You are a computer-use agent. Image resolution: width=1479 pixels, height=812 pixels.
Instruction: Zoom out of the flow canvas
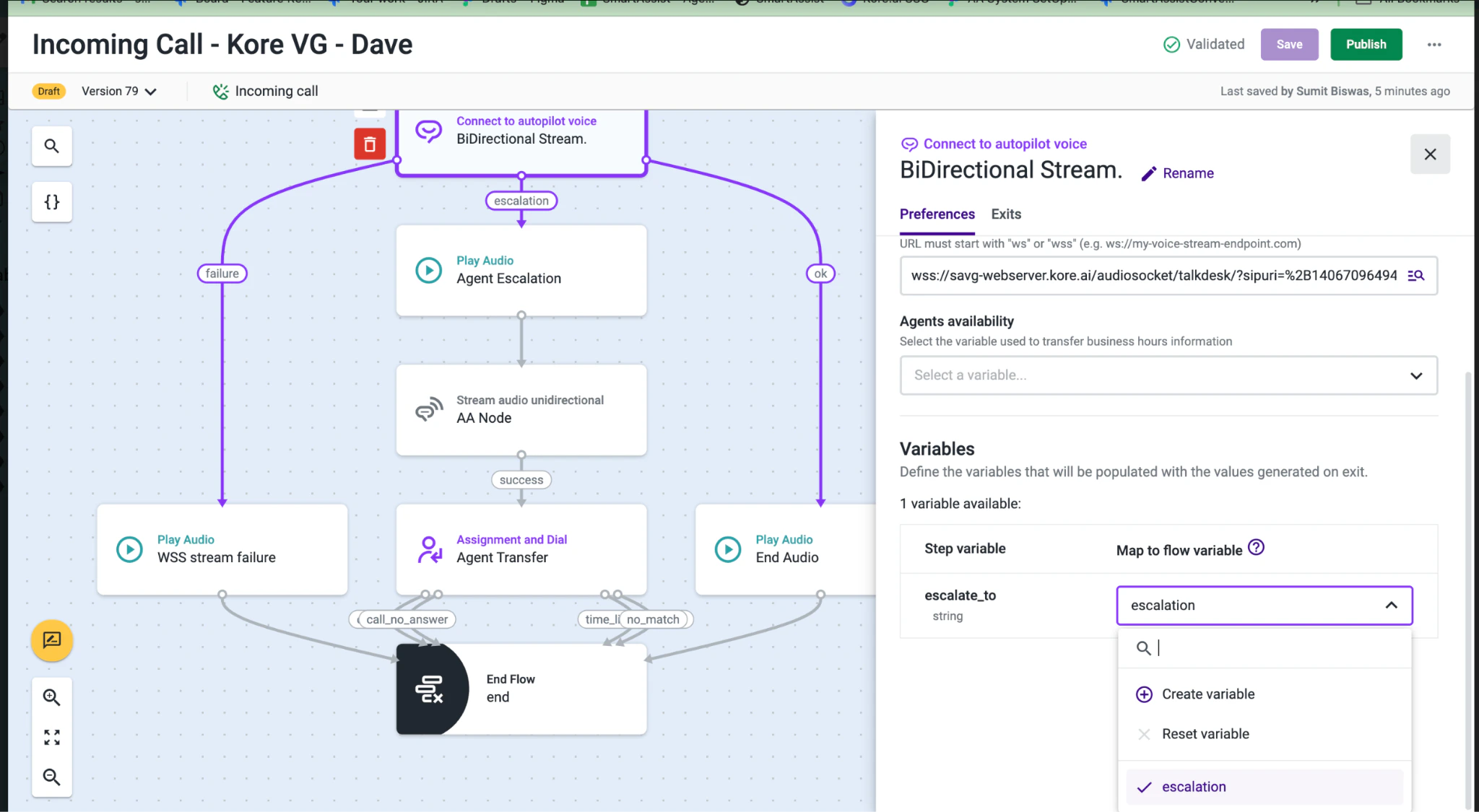[51, 777]
